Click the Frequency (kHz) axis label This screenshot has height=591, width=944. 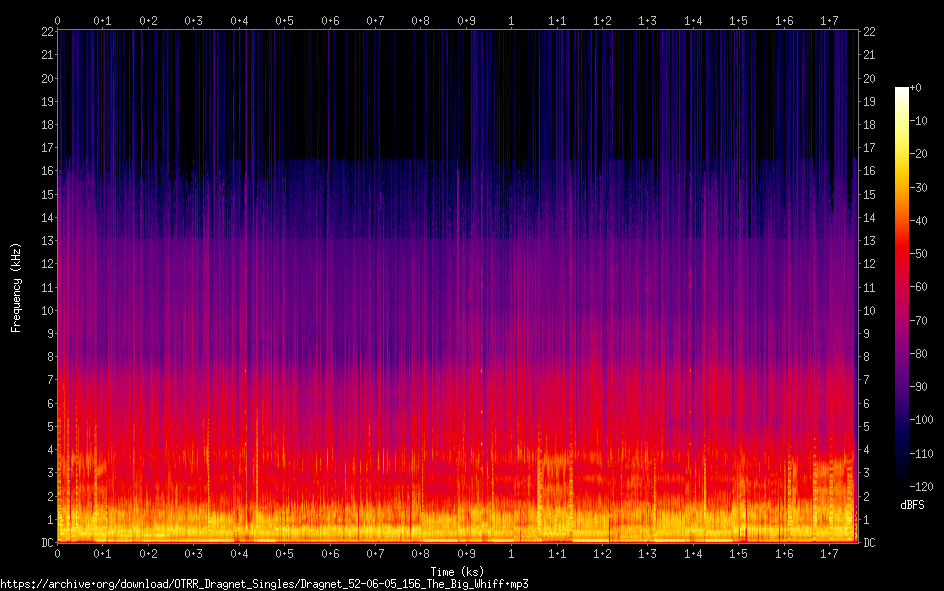[16, 287]
